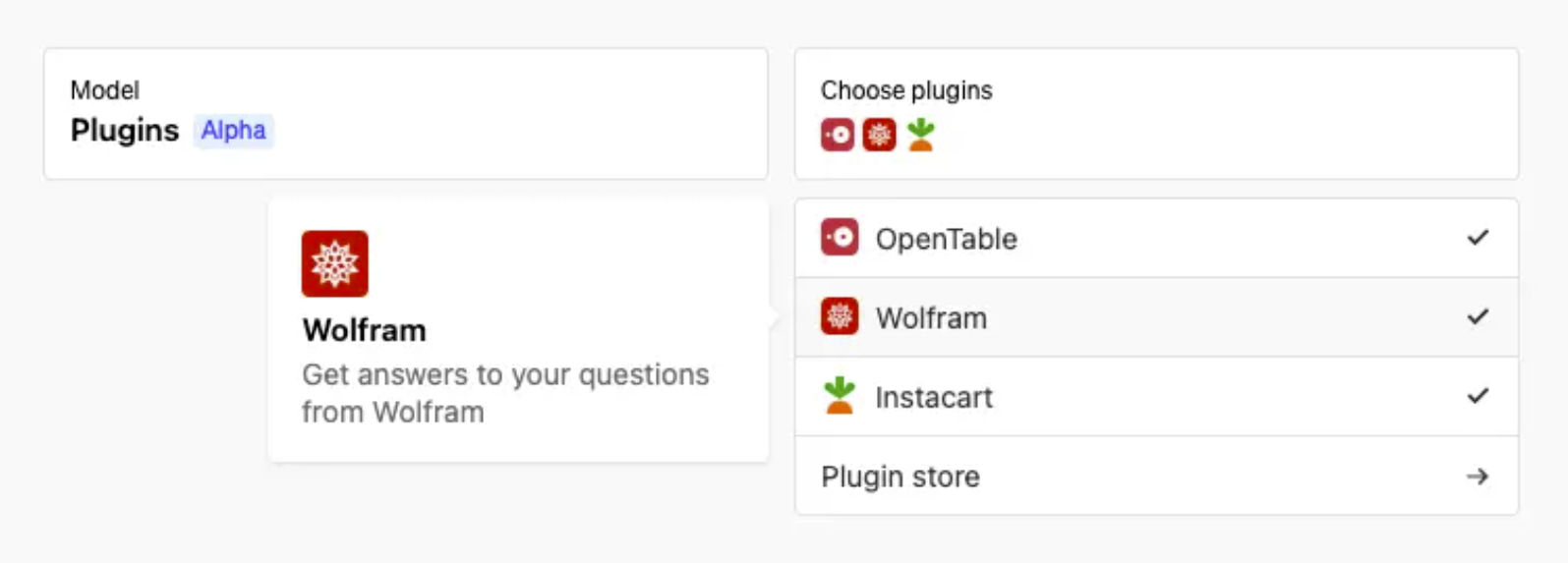The width and height of the screenshot is (1568, 563).
Task: Open the Plugin store
Action: click(x=1157, y=477)
